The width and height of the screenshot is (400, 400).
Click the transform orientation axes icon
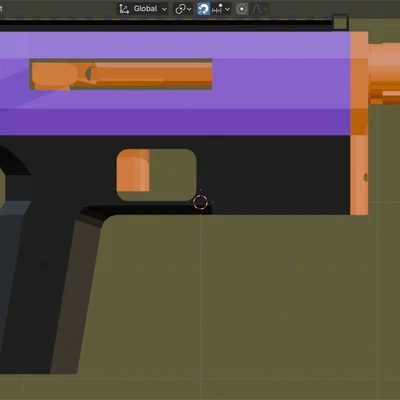[124, 9]
